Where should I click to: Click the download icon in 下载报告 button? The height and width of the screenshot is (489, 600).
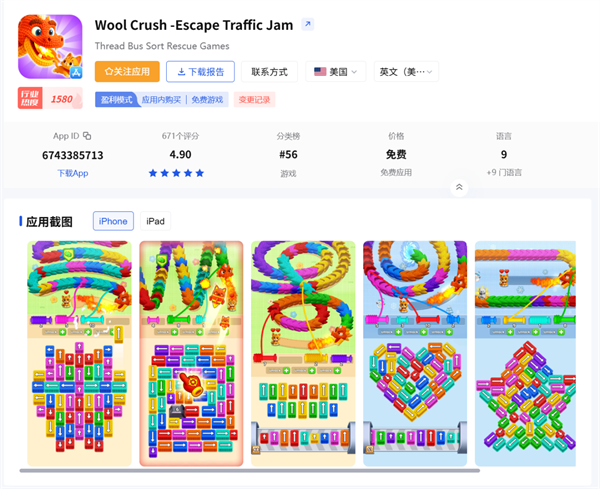(181, 72)
